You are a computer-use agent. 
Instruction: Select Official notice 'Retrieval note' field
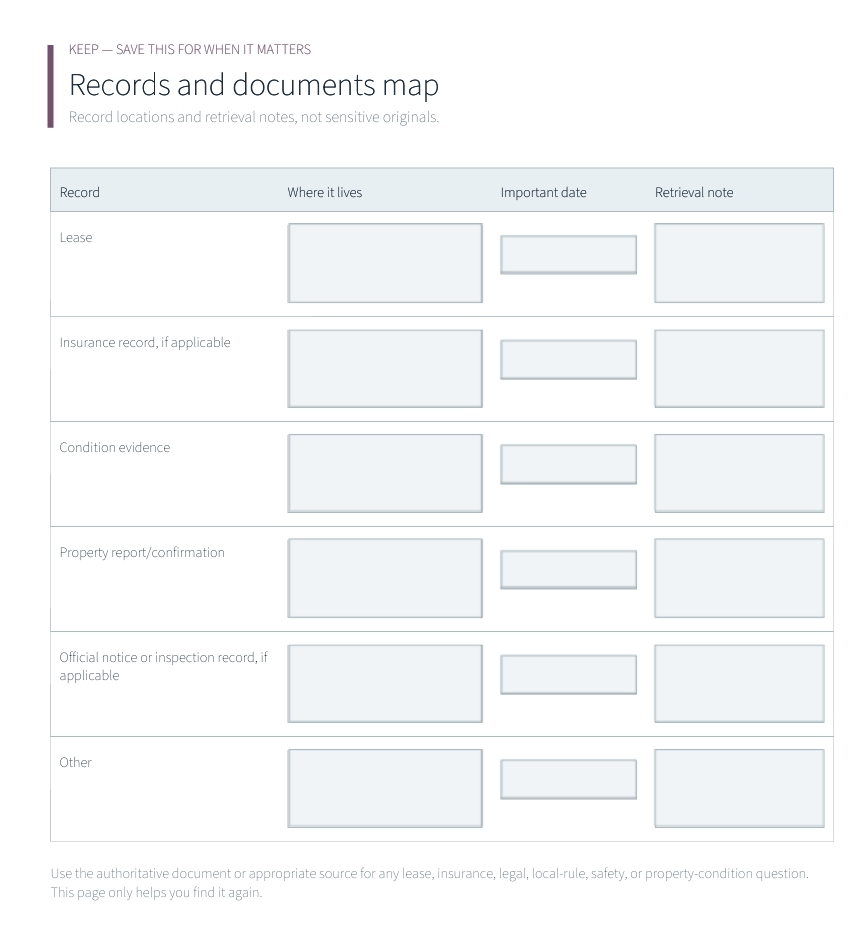tap(739, 683)
